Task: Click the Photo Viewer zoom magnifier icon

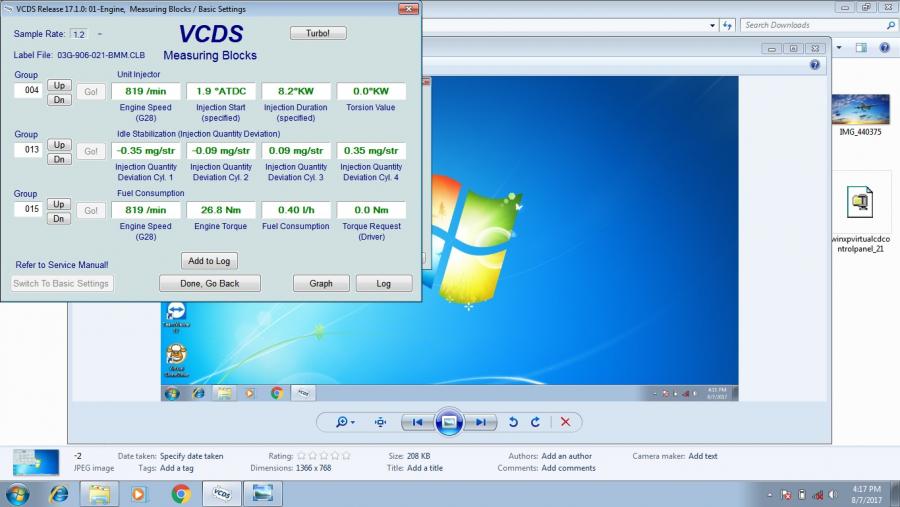Action: (343, 422)
